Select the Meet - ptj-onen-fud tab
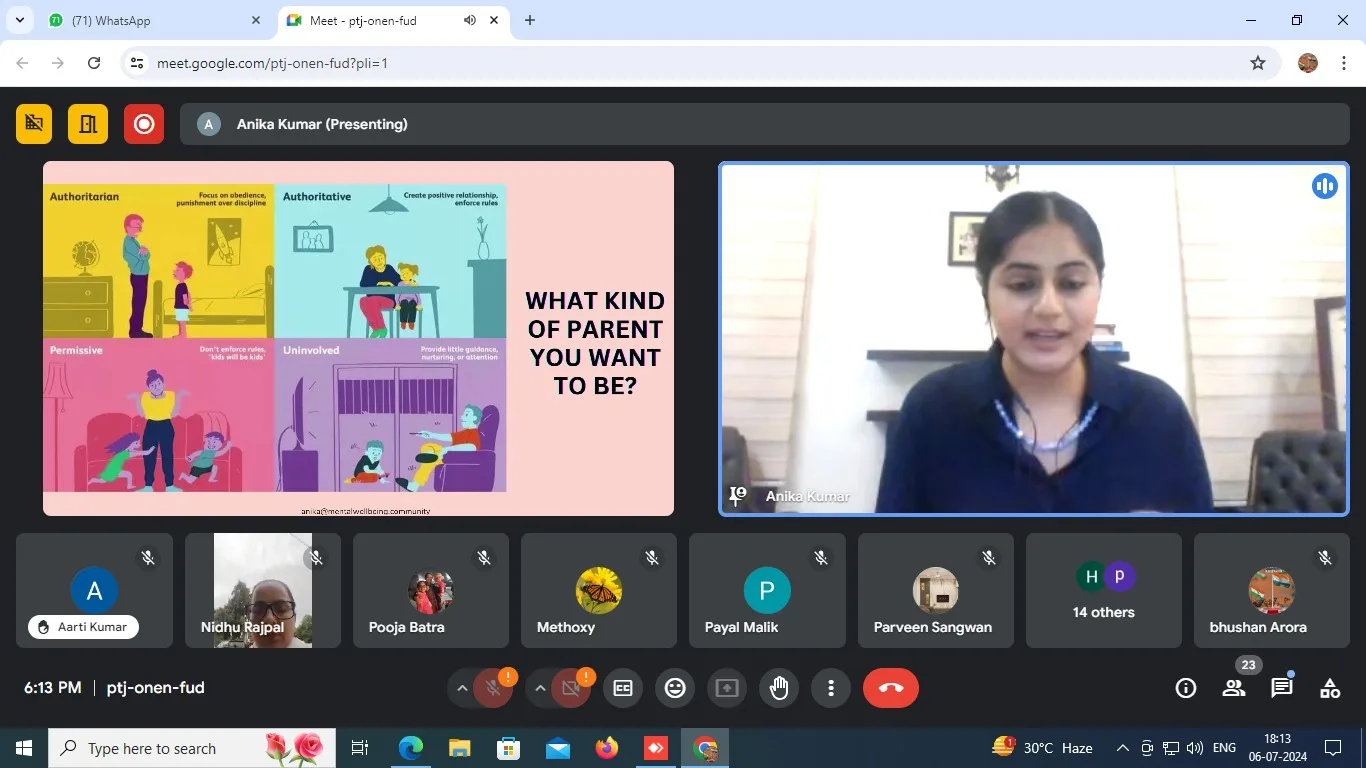This screenshot has height=768, width=1366. [393, 20]
